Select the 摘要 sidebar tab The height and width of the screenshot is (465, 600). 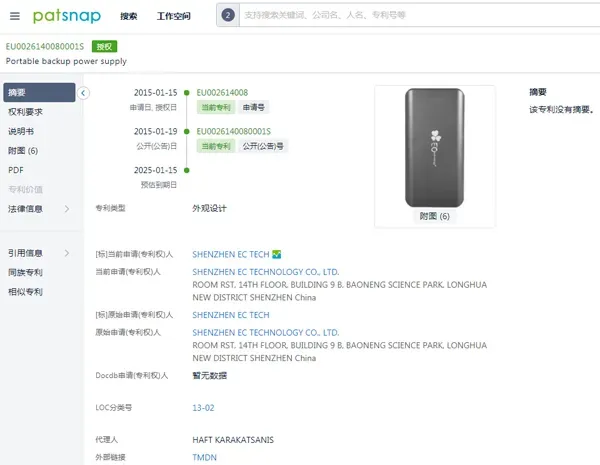tap(39, 92)
